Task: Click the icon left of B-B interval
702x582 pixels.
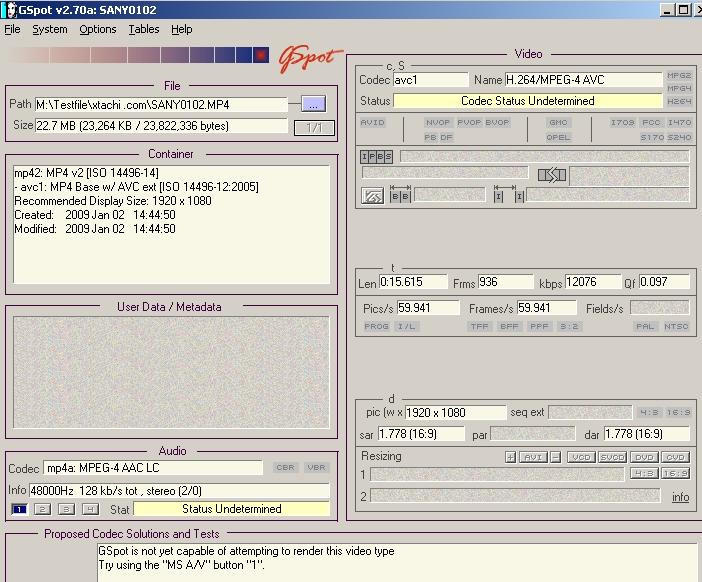Action: point(372,196)
